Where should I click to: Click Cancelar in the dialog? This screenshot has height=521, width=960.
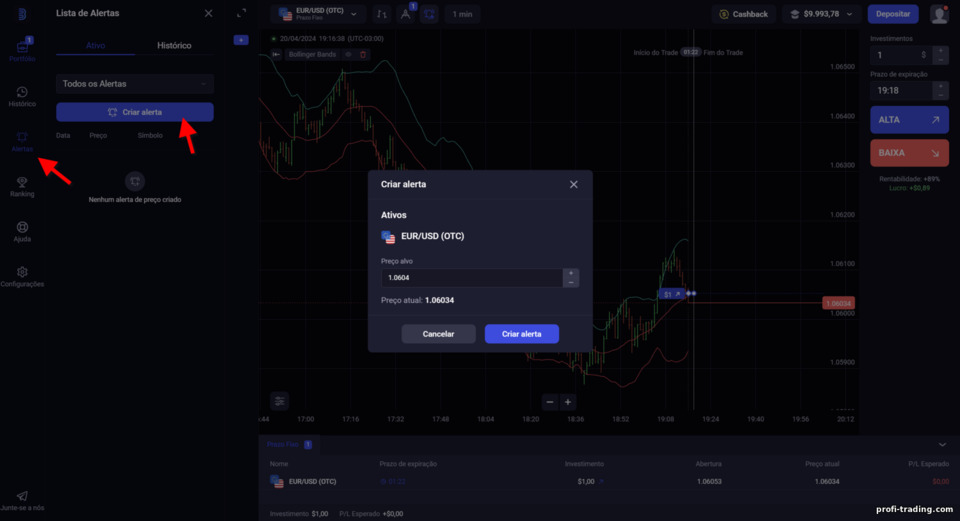[438, 334]
